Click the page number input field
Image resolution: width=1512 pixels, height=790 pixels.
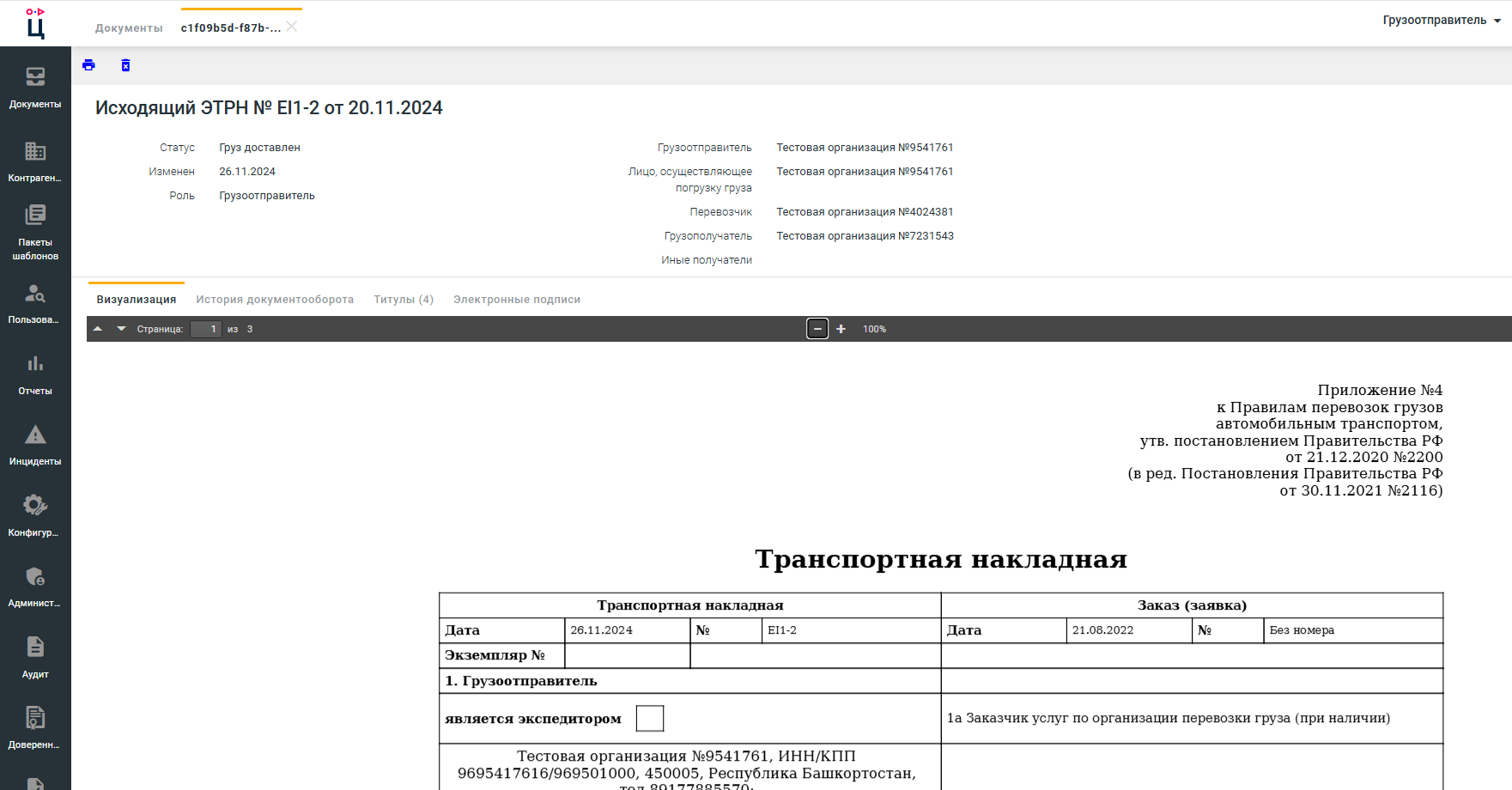[x=205, y=329]
